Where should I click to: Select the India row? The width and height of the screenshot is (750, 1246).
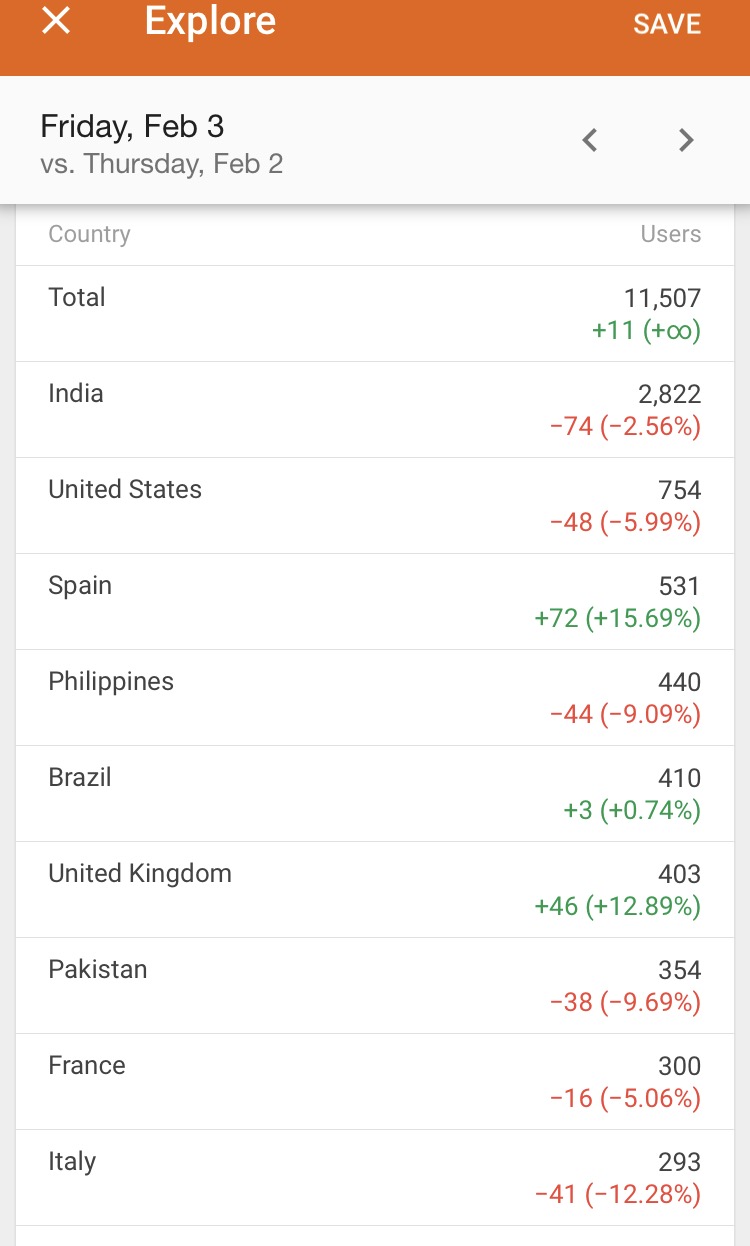375,410
